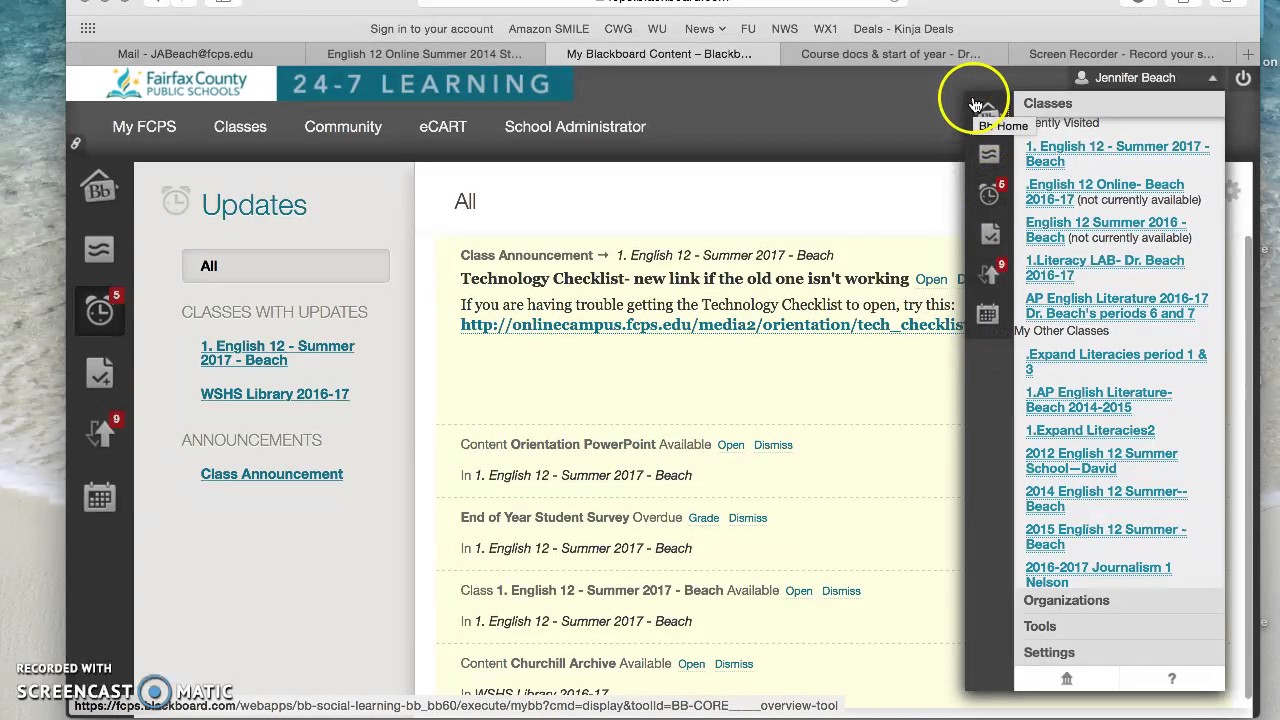Viewport: 1280px width, 720px height.
Task: Click Posts wave icon in the global navigation panel
Action: (x=989, y=154)
